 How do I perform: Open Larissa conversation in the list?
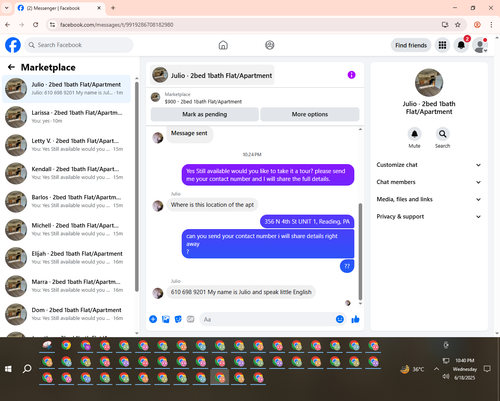pyautogui.click(x=66, y=117)
